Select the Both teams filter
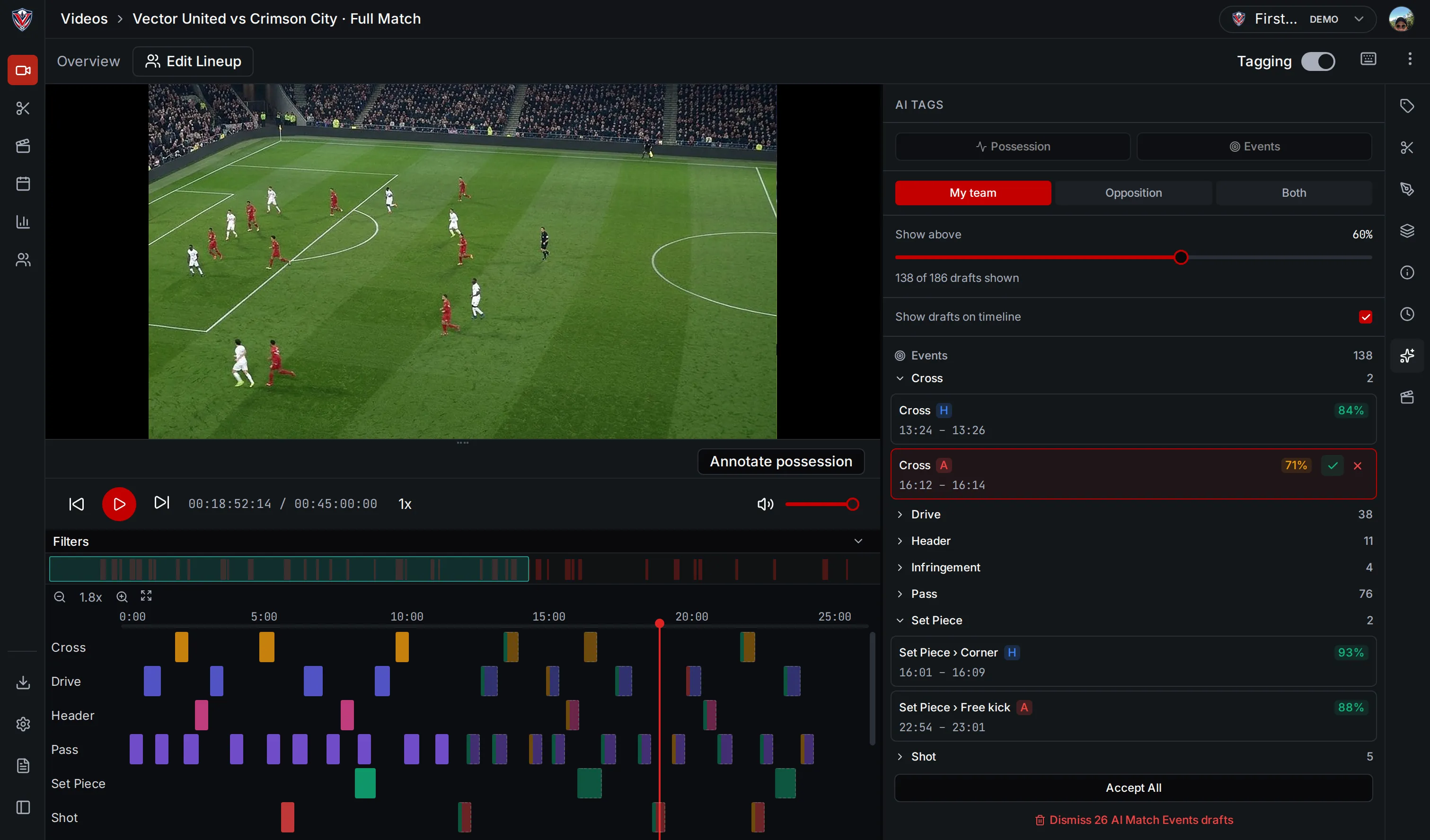1430x840 pixels. (1294, 193)
